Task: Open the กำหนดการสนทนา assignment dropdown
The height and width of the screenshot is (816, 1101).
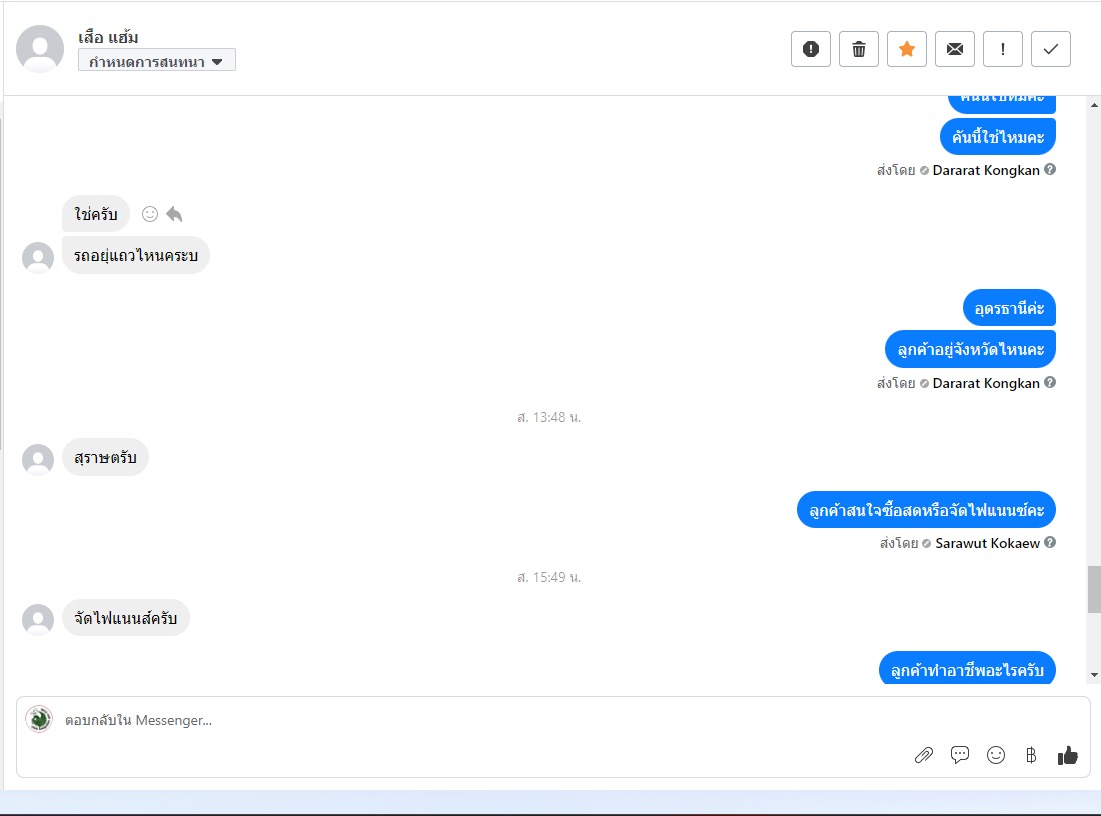Action: (157, 61)
